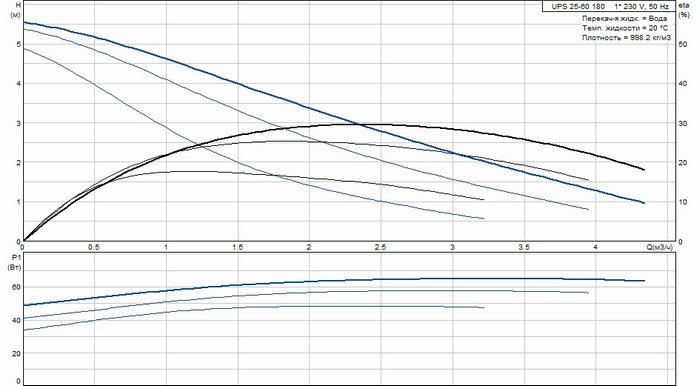Click the 60 tick on the P1 axis
Screen dimensions: 700x386
tap(16, 287)
